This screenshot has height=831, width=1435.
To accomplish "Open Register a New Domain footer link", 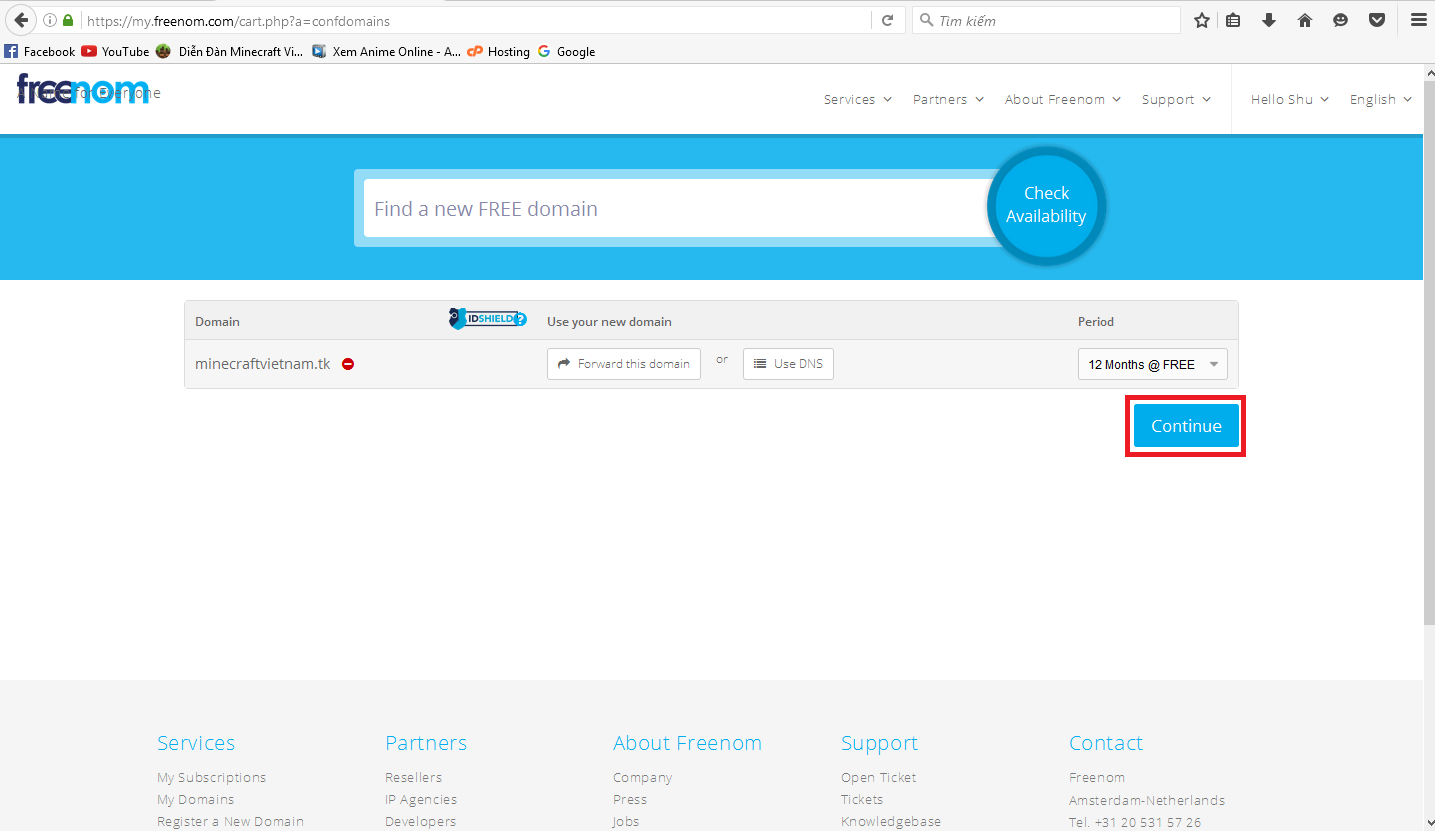I will click(x=230, y=821).
